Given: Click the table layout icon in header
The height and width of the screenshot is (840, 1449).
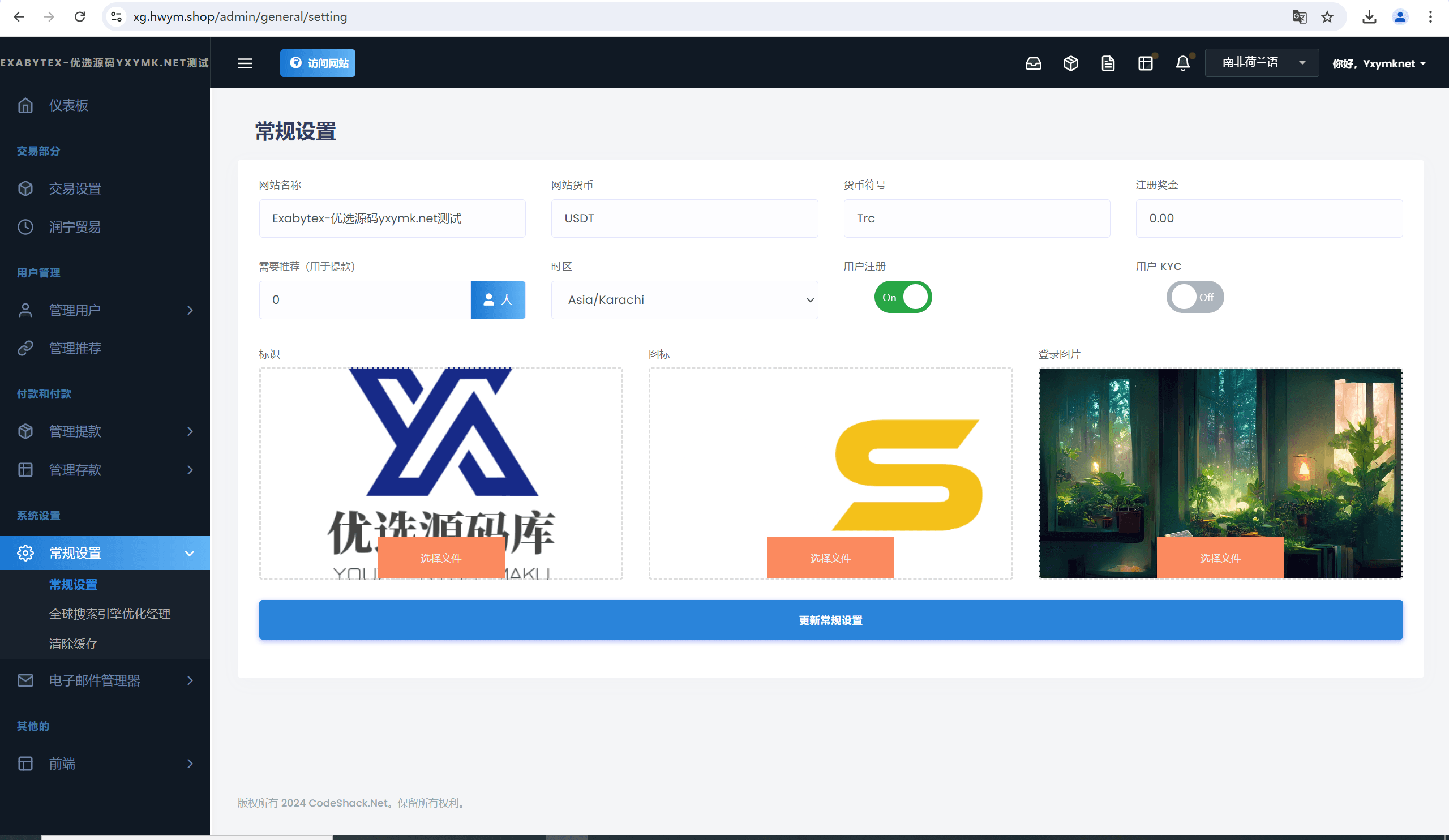Looking at the screenshot, I should click(1146, 63).
